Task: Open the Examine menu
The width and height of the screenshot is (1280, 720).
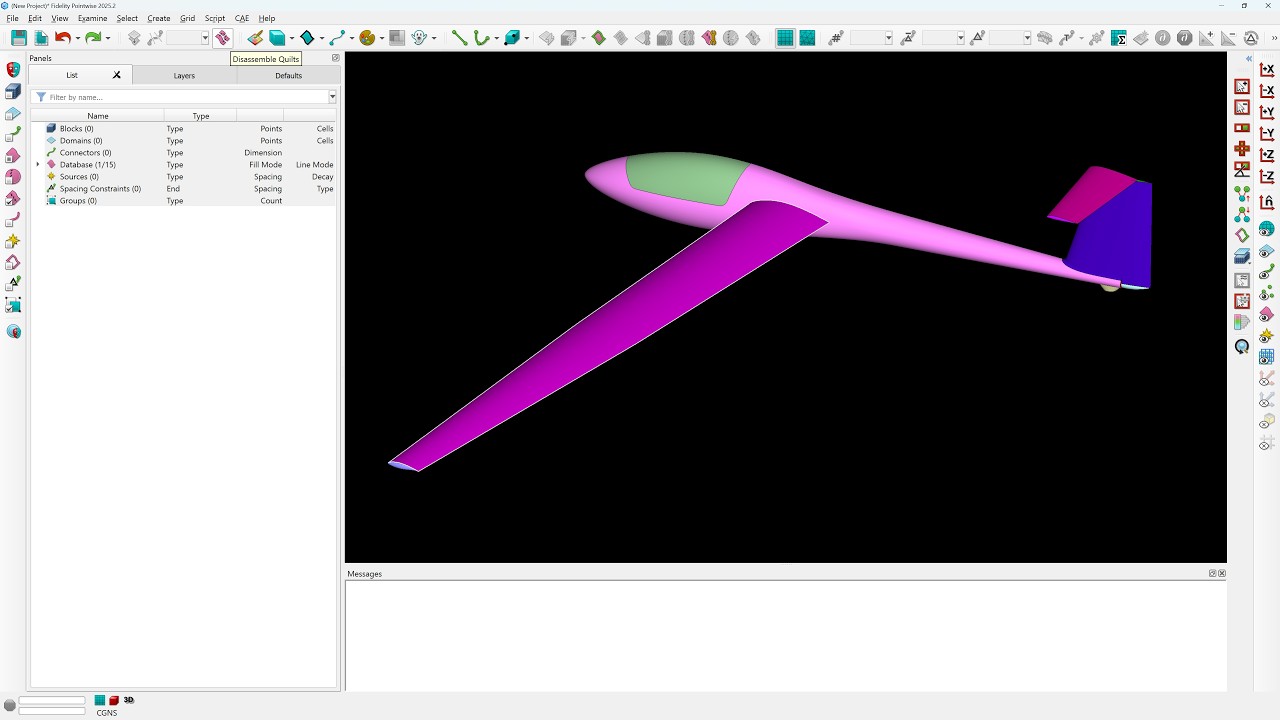Action: (x=92, y=18)
